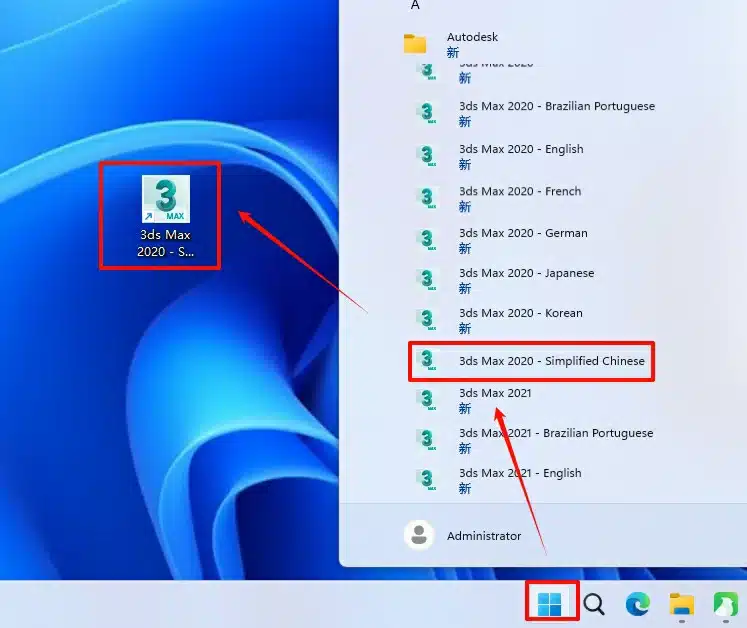Click the 3ds Max 2020 - English icon
The height and width of the screenshot is (628, 747).
(428, 156)
